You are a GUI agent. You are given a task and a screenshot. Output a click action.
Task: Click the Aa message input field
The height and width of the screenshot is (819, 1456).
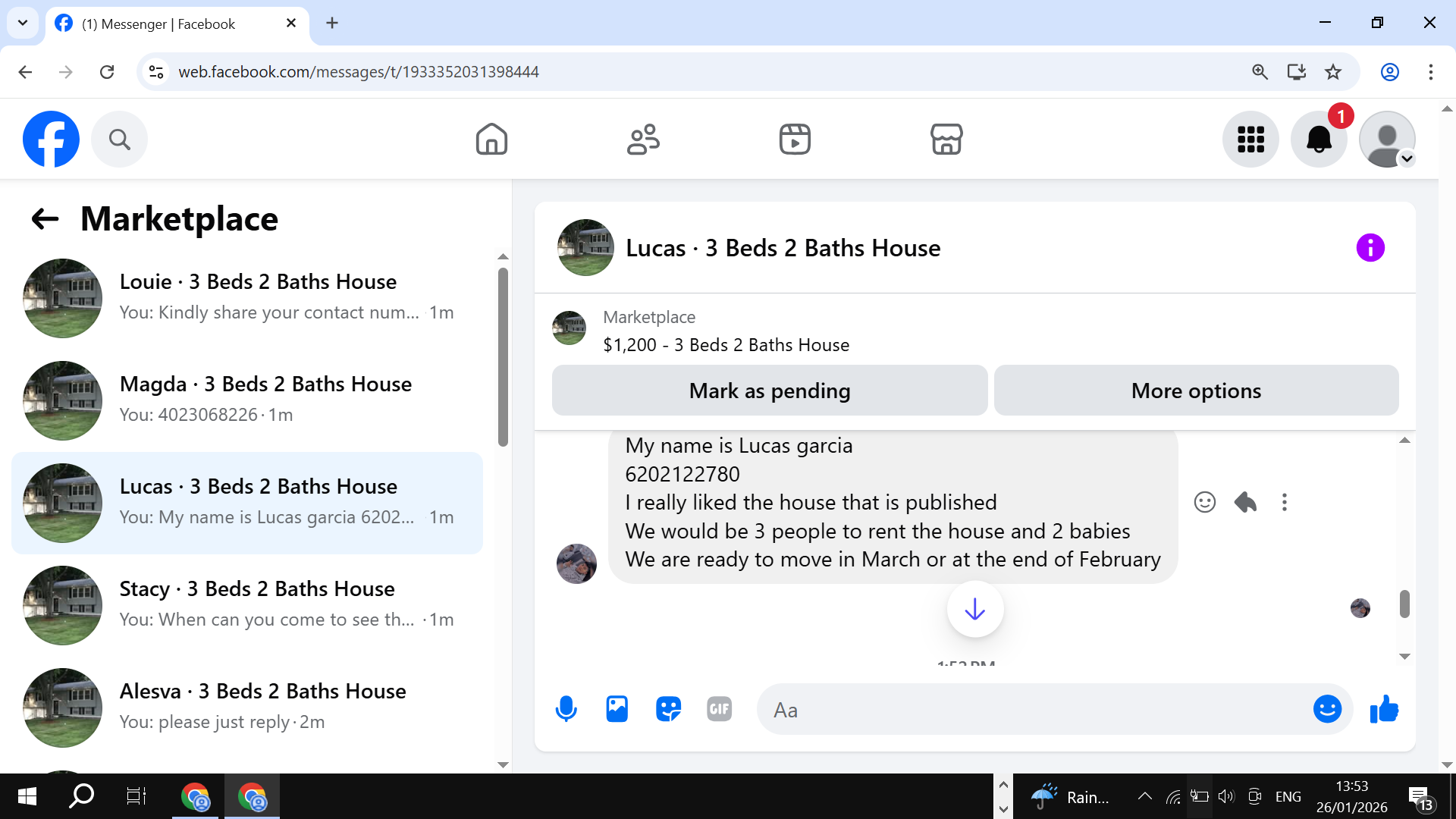pos(1031,710)
